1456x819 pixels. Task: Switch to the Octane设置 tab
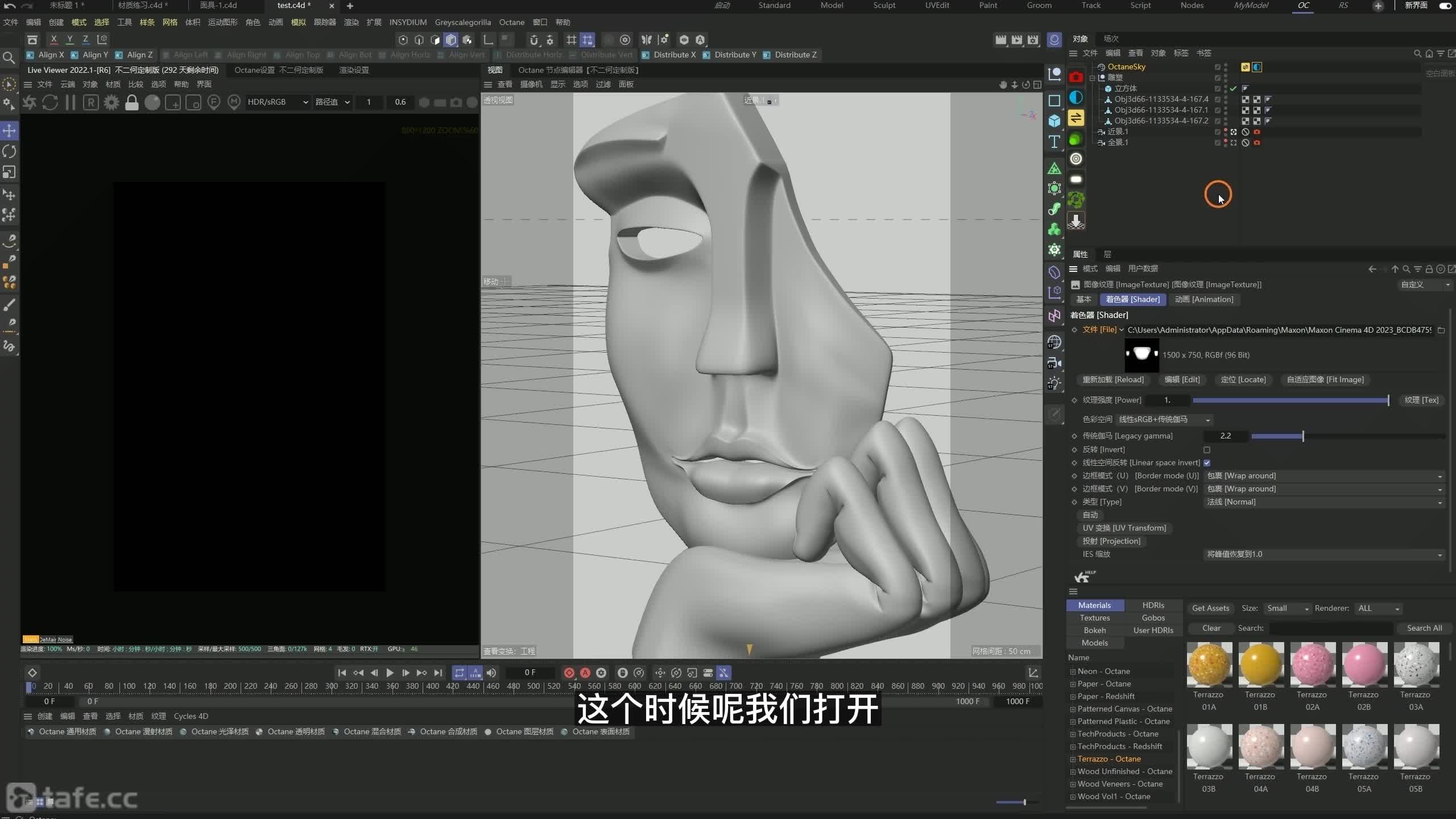tap(279, 70)
